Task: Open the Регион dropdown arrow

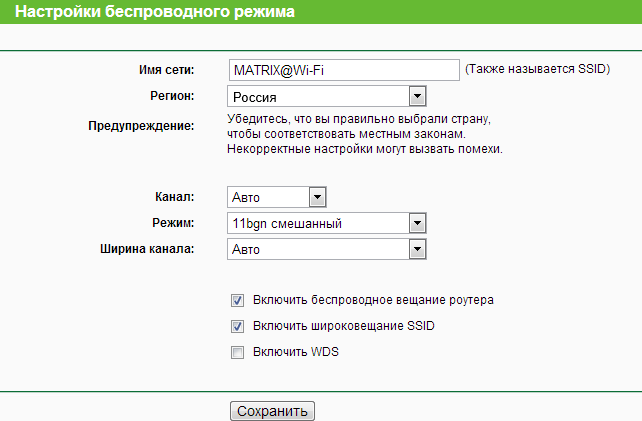Action: (417, 97)
